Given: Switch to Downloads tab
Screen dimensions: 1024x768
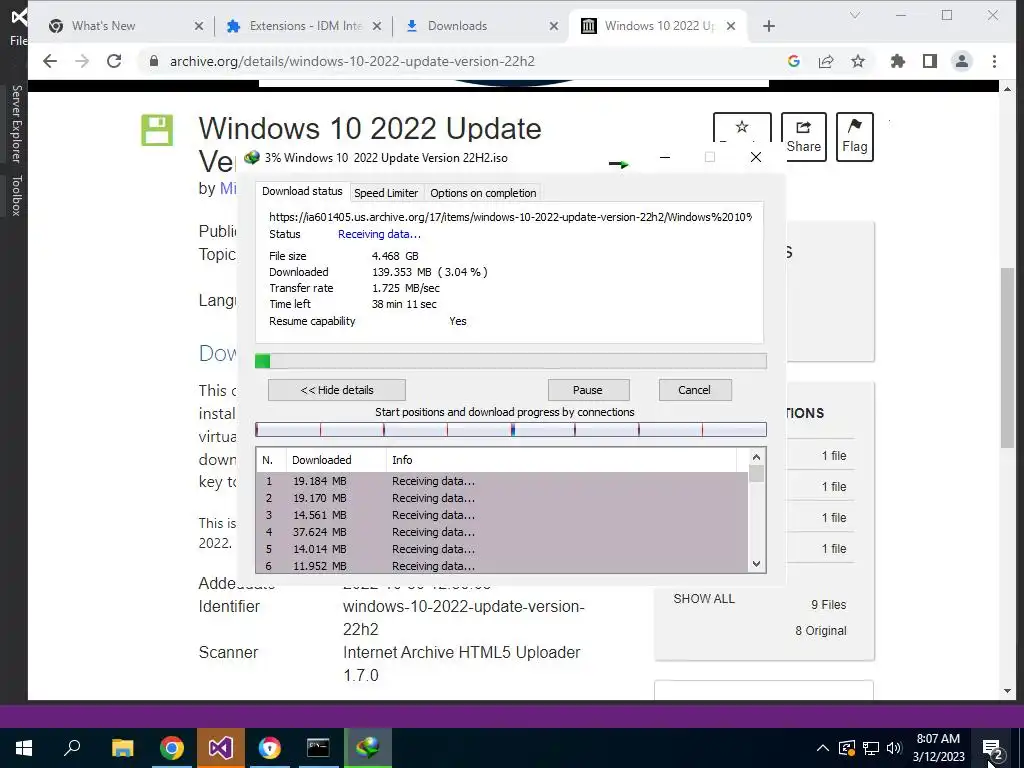Looking at the screenshot, I should pos(480,26).
